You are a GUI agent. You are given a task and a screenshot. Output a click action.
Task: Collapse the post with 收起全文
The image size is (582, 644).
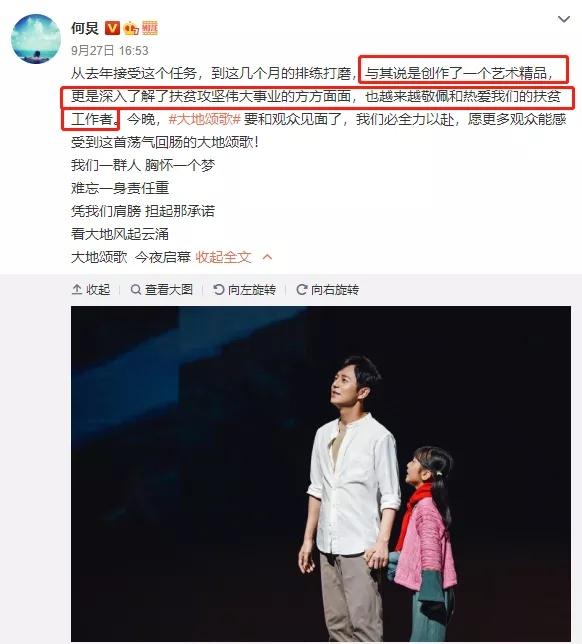[223, 257]
